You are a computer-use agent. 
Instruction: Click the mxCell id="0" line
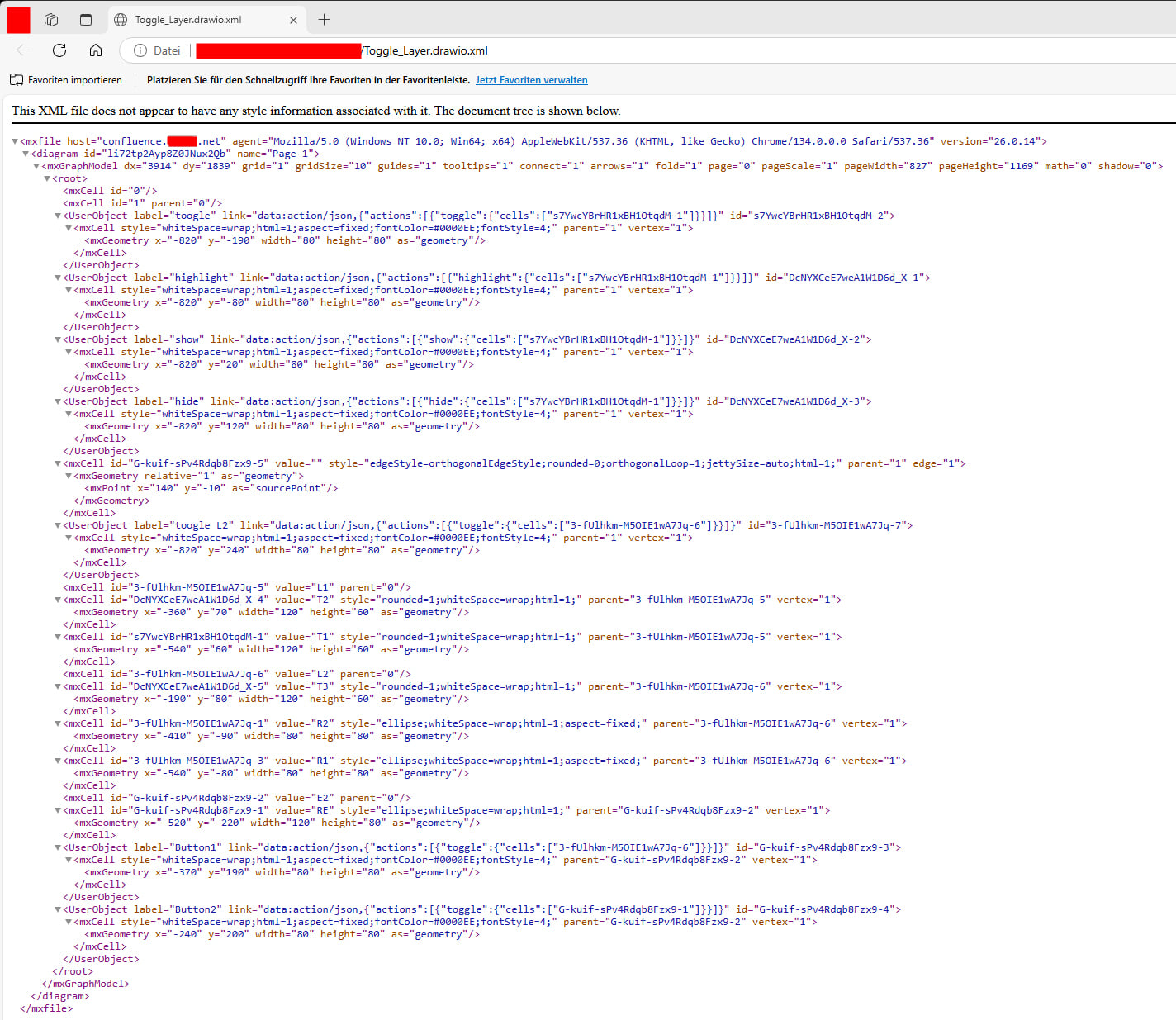coord(110,191)
